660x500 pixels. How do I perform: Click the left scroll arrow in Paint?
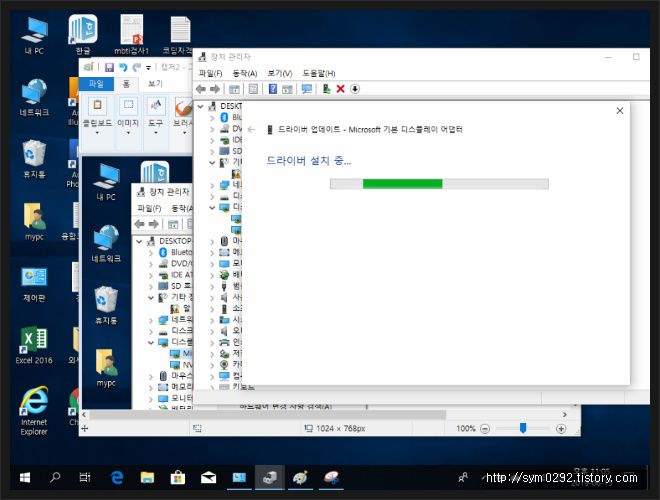pyautogui.click(x=84, y=415)
